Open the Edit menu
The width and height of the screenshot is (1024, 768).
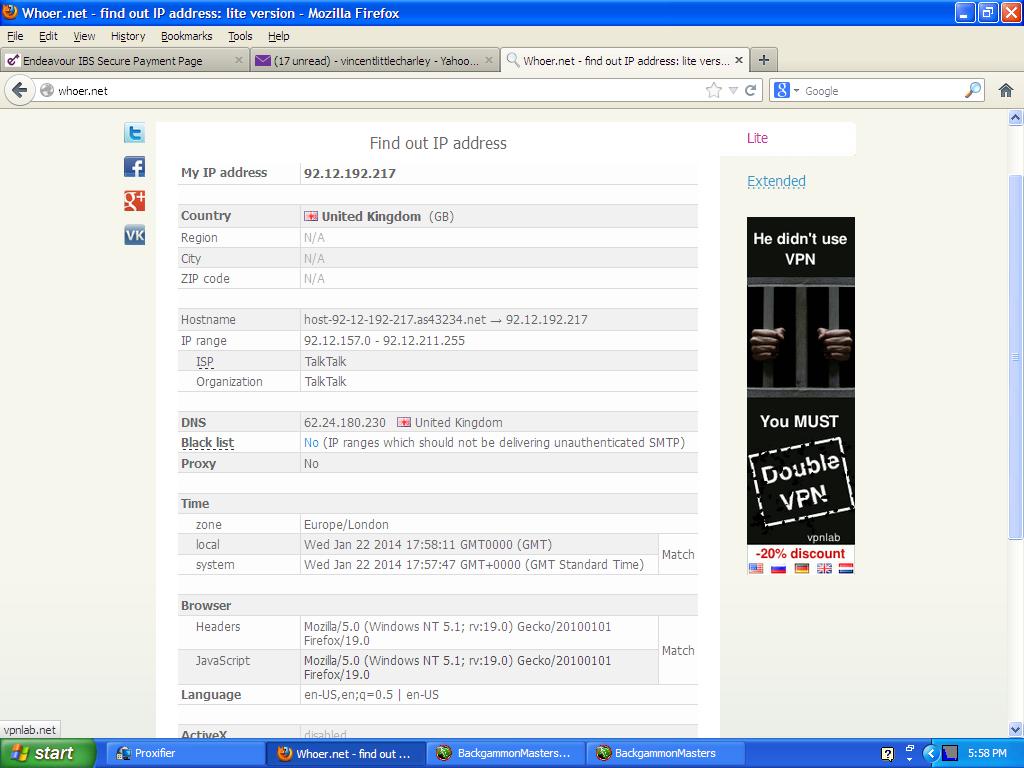[x=48, y=36]
